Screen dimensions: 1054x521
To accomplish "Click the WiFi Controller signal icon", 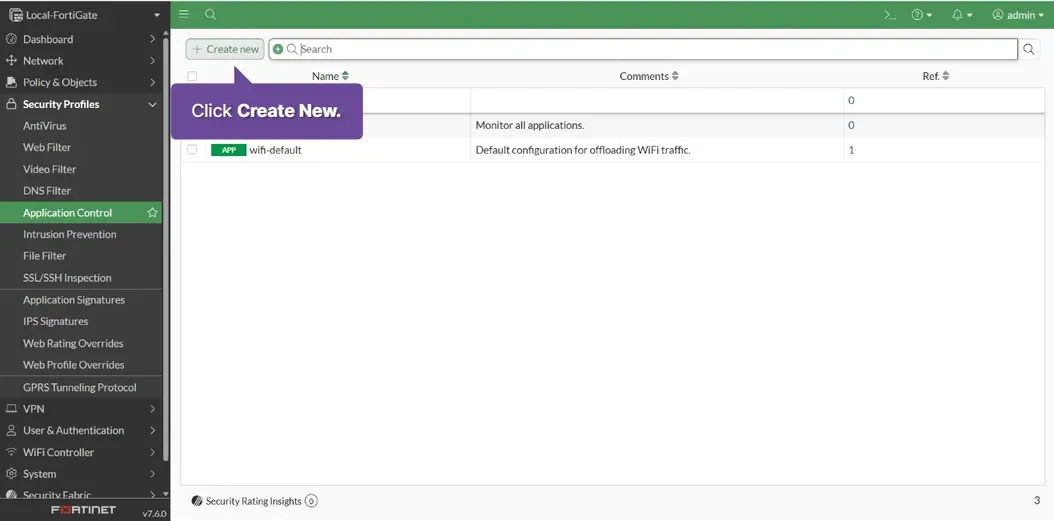I will click(x=11, y=452).
